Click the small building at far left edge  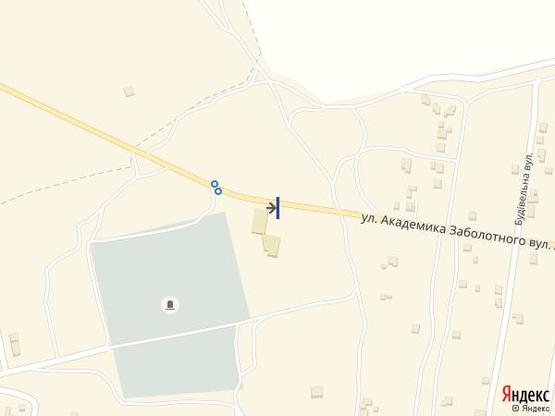(x=15, y=345)
